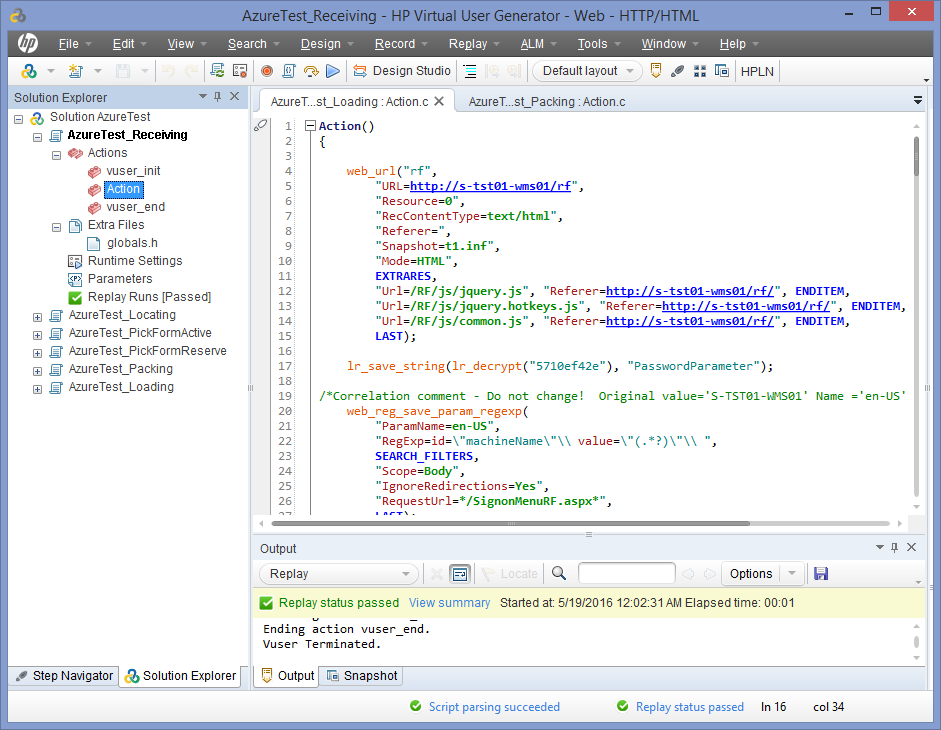Open Runtime Settings
The height and width of the screenshot is (730, 941).
[135, 261]
